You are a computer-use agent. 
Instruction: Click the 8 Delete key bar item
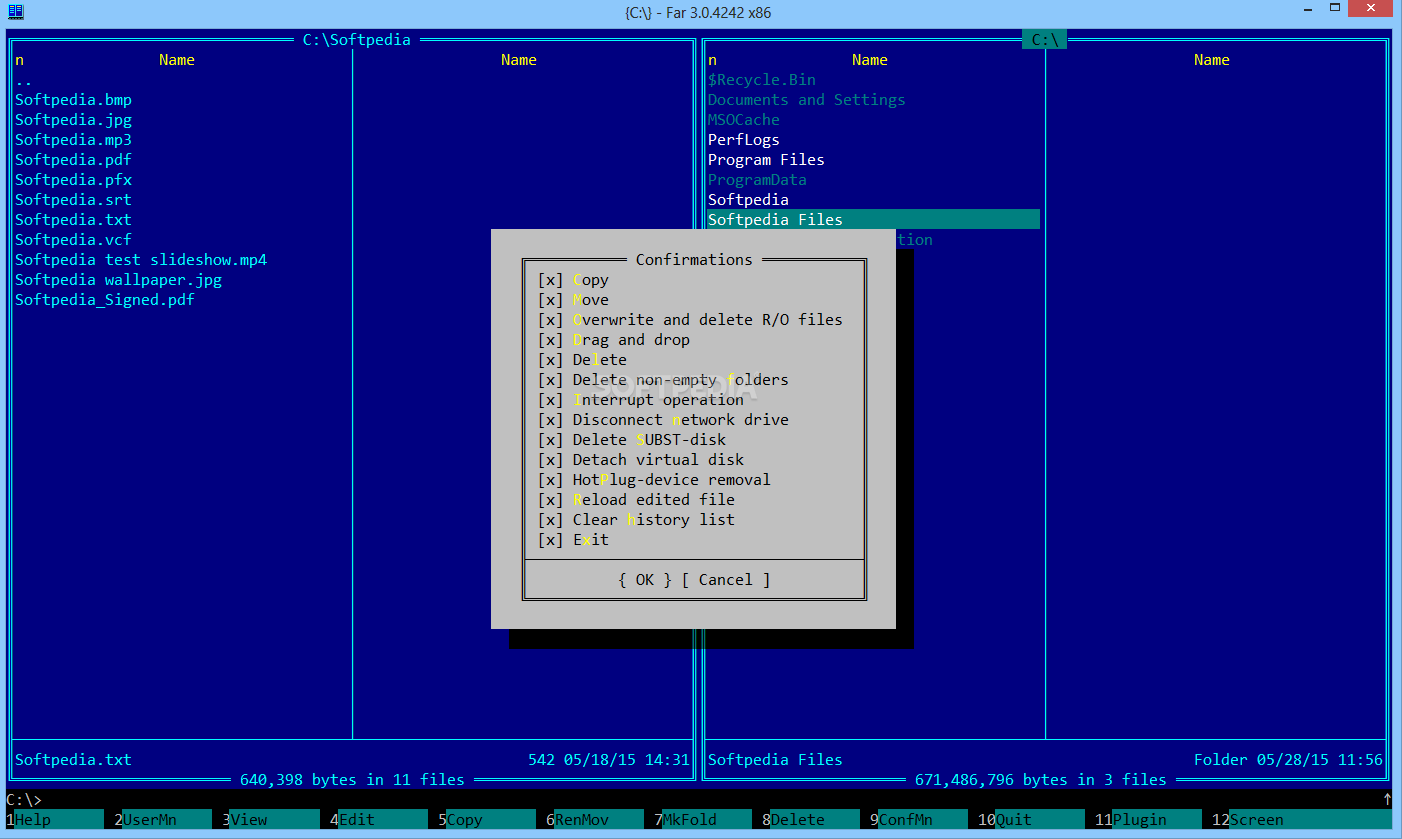pos(810,820)
